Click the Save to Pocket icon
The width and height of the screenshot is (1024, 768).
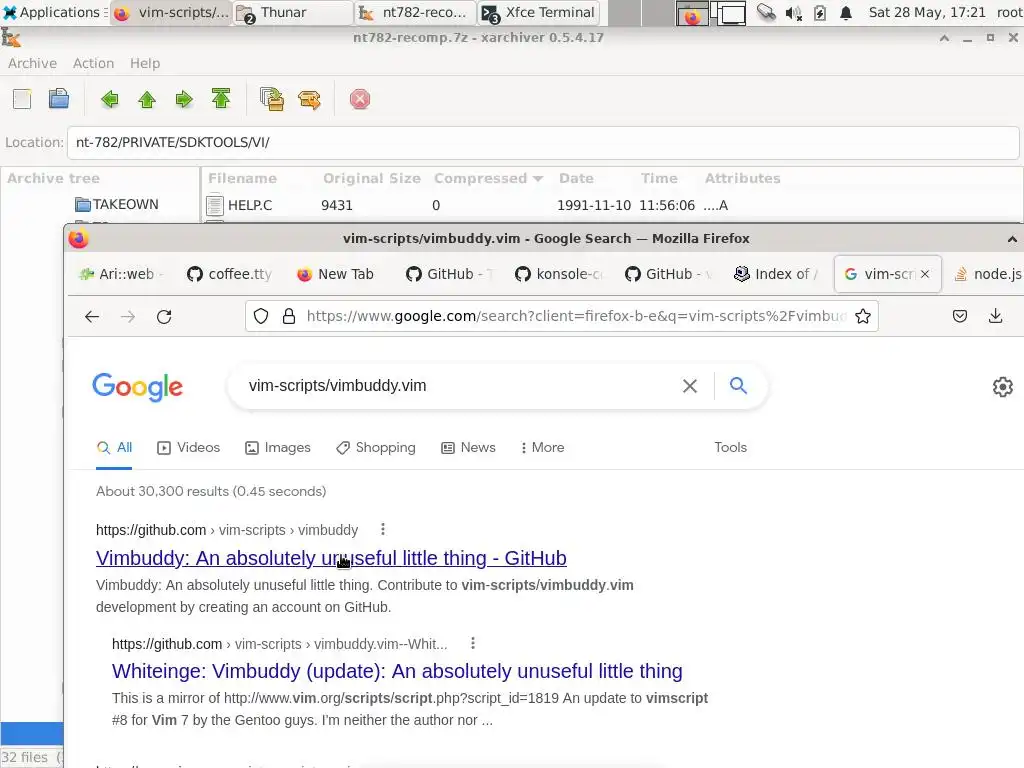coord(959,317)
